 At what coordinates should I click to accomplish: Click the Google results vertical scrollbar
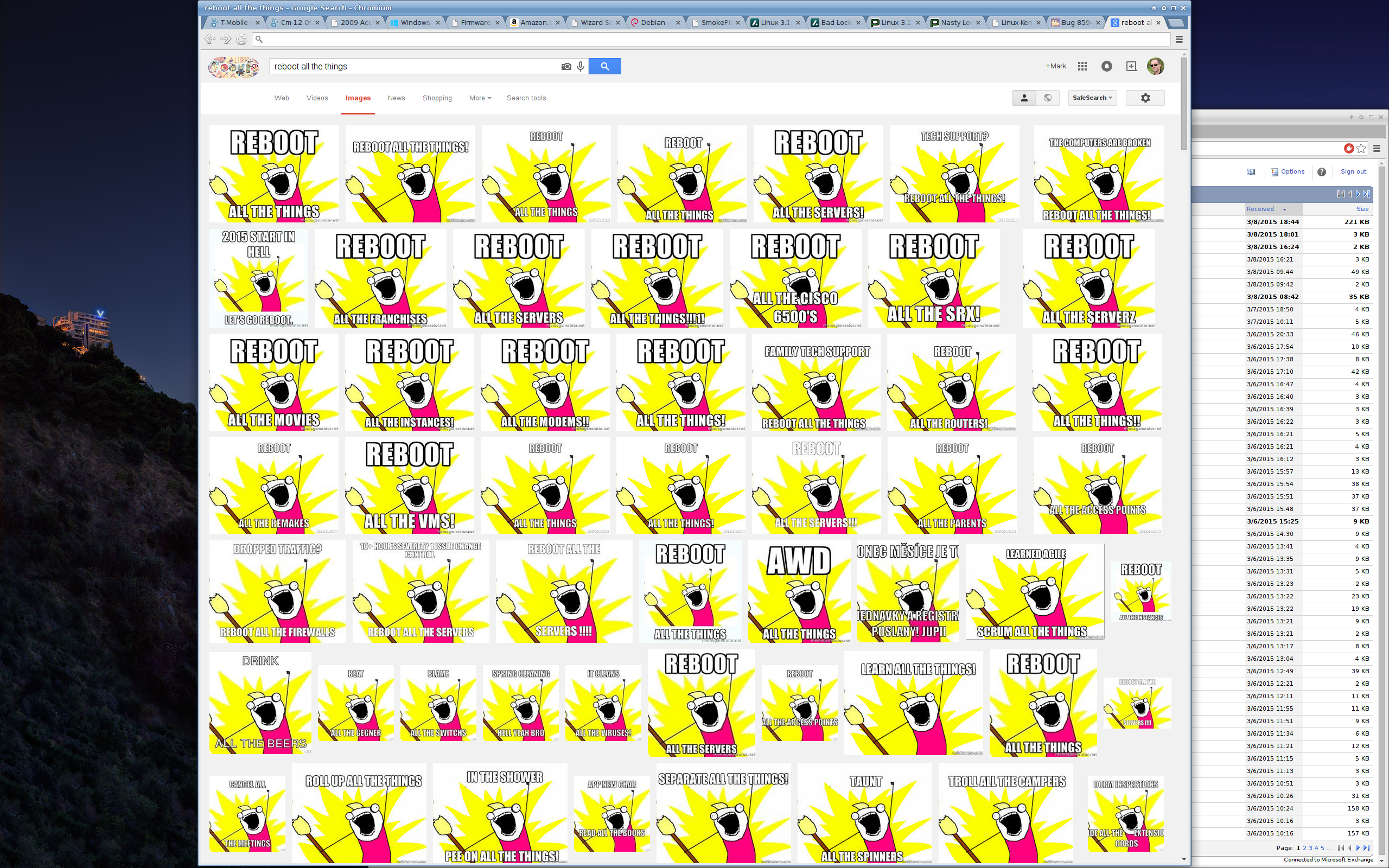point(1183,103)
